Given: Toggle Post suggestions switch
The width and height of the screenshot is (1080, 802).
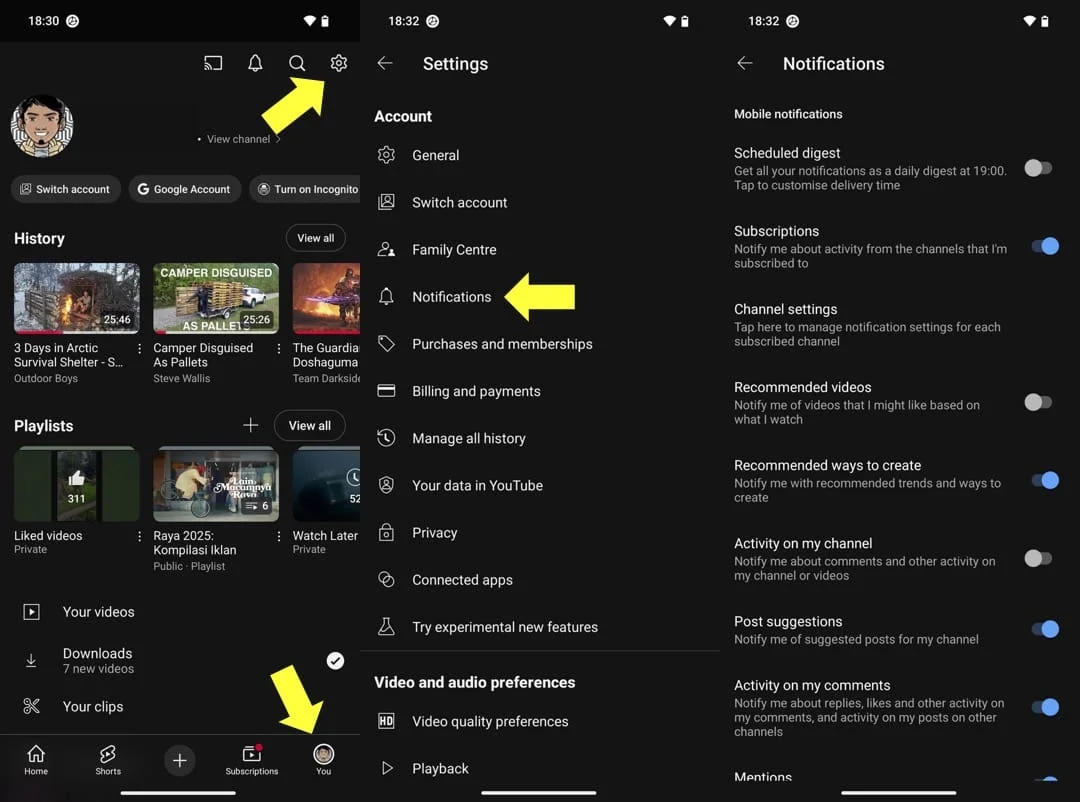Looking at the screenshot, I should (x=1045, y=628).
